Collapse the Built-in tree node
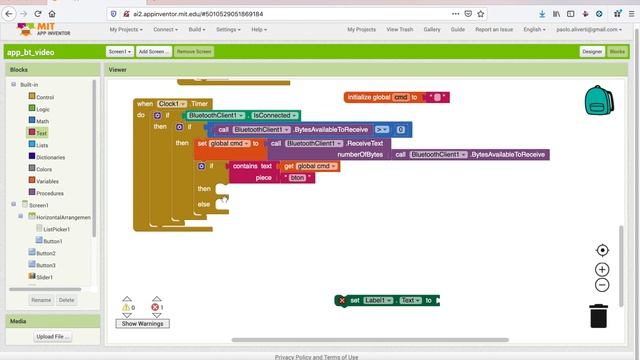 pyautogui.click(x=13, y=84)
